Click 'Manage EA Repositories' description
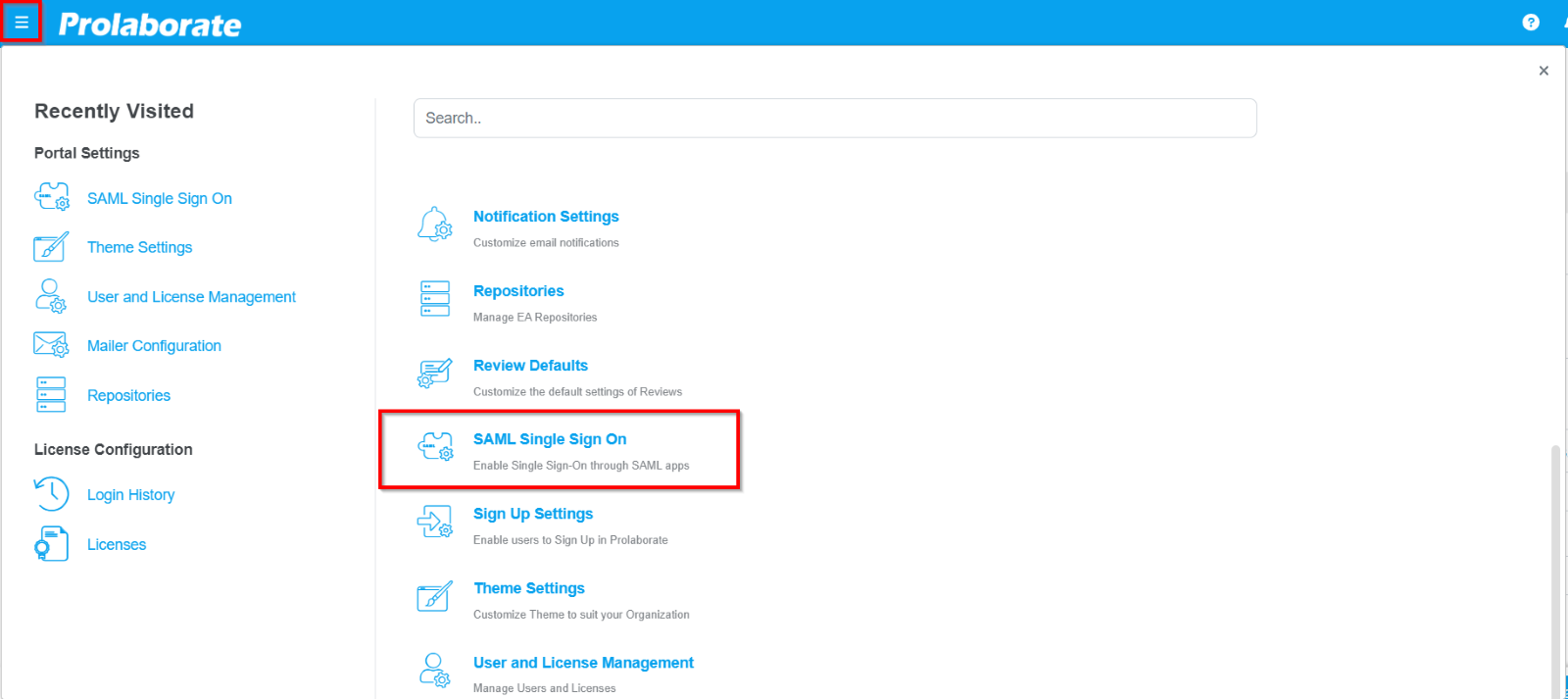 coord(535,318)
